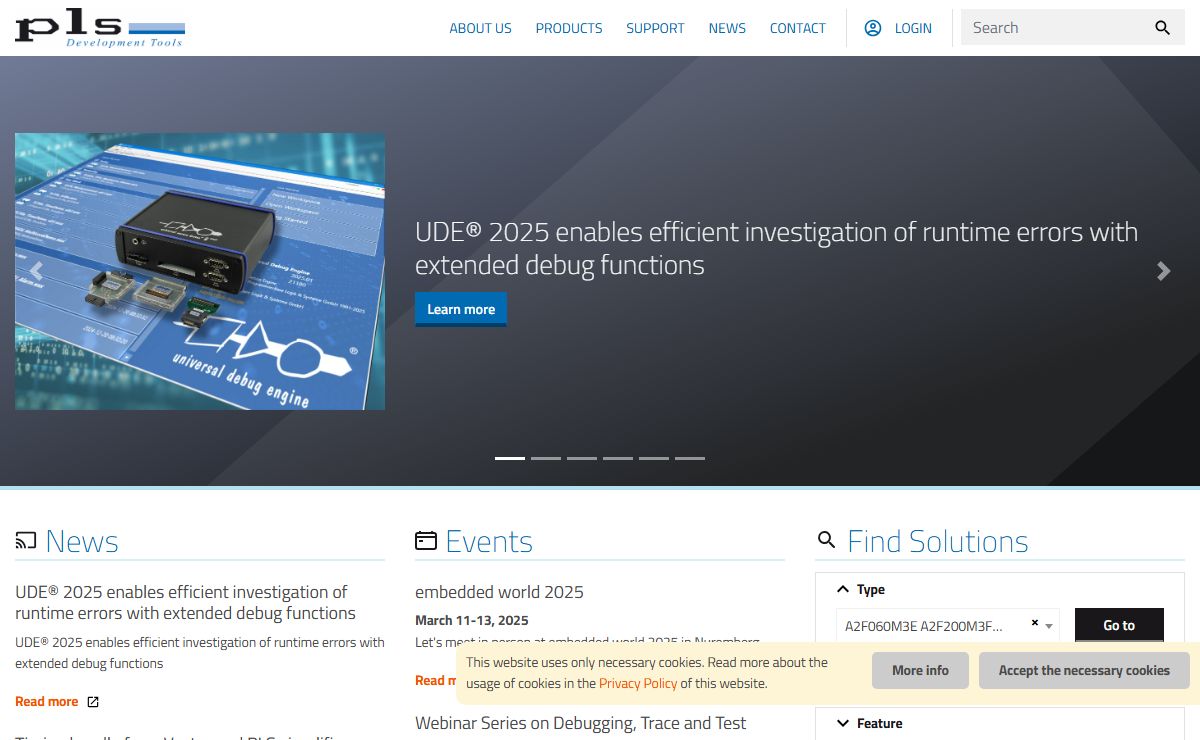Click the More info cookie button
This screenshot has height=740, width=1200.
tap(920, 670)
